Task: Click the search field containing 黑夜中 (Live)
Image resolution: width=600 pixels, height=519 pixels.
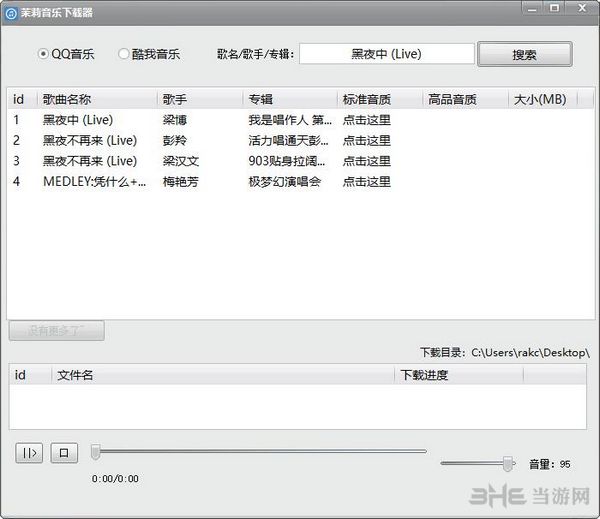Action: pyautogui.click(x=386, y=54)
